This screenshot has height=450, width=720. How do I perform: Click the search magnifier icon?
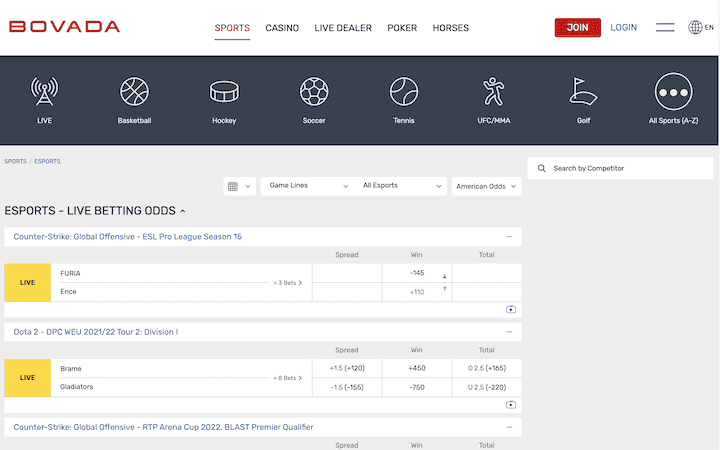(541, 169)
